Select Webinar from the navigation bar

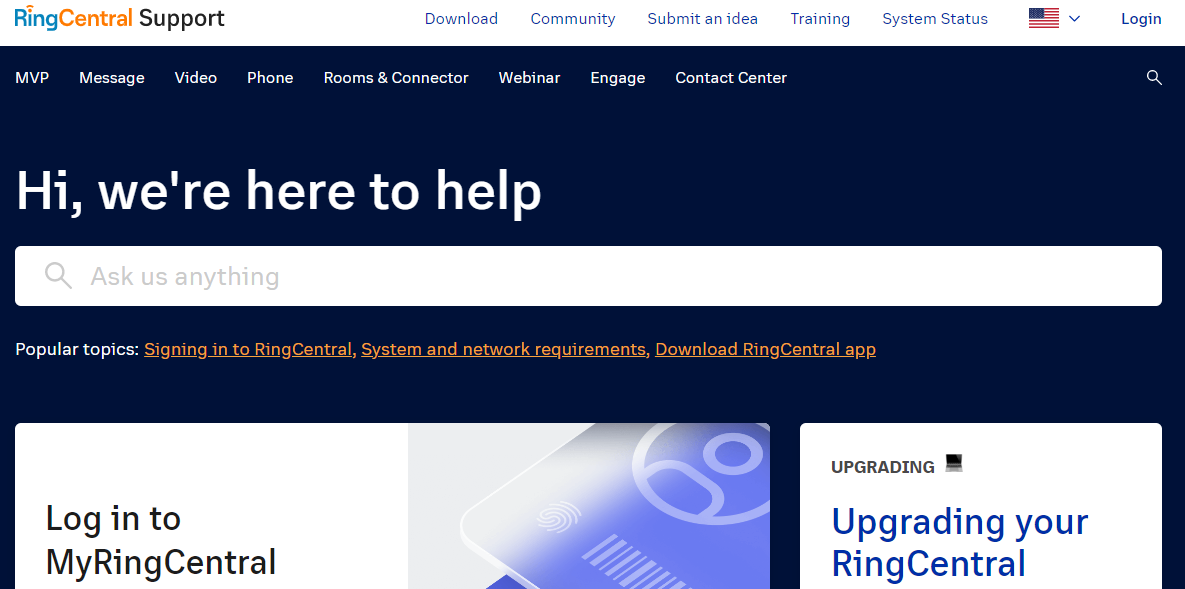coord(529,78)
